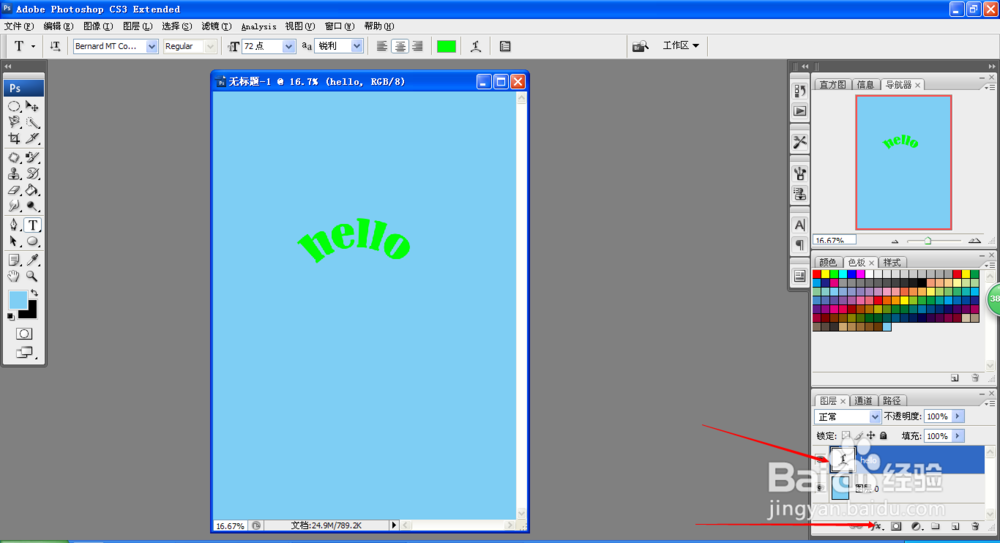Open the 滤镜 menu

216,26
